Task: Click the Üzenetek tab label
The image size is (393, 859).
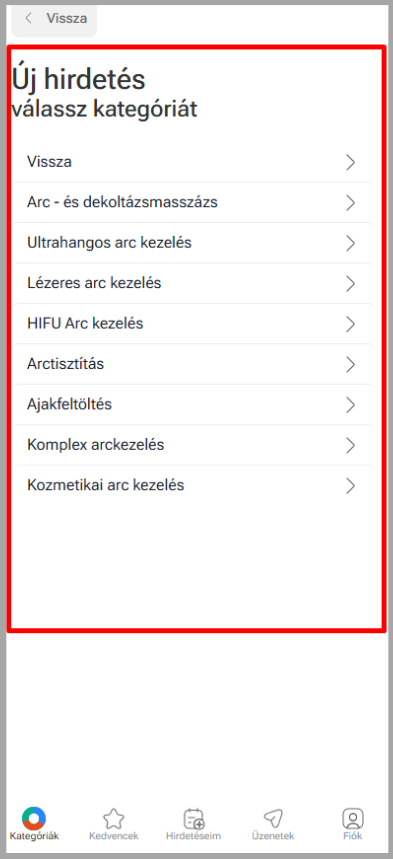Action: [273, 837]
